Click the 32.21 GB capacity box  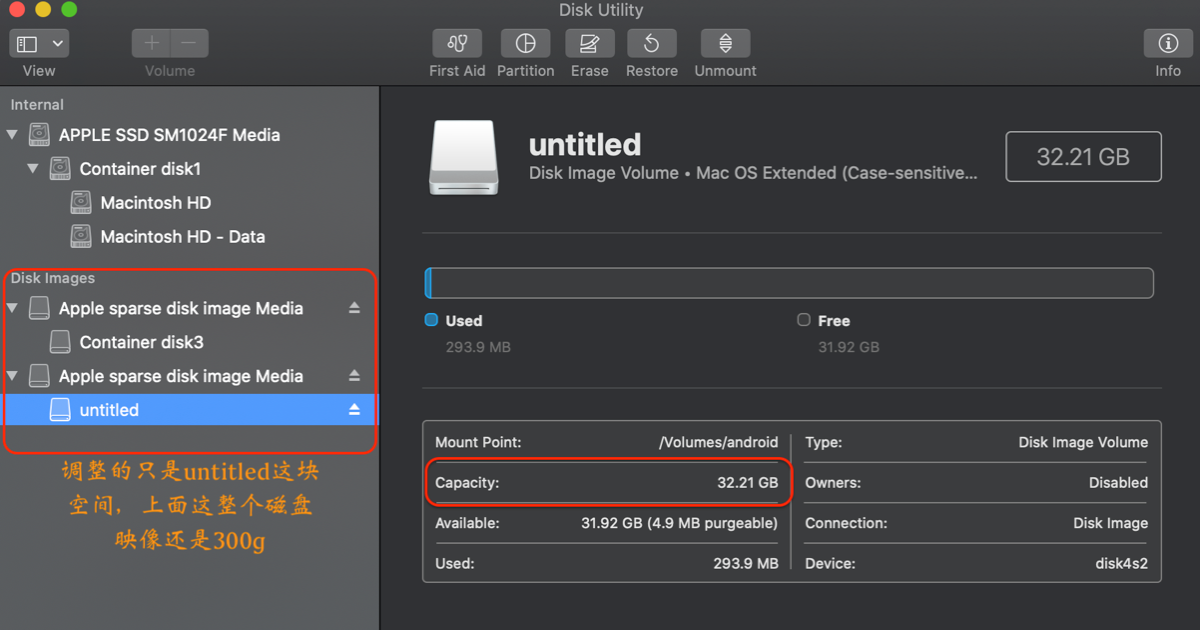tap(1083, 157)
